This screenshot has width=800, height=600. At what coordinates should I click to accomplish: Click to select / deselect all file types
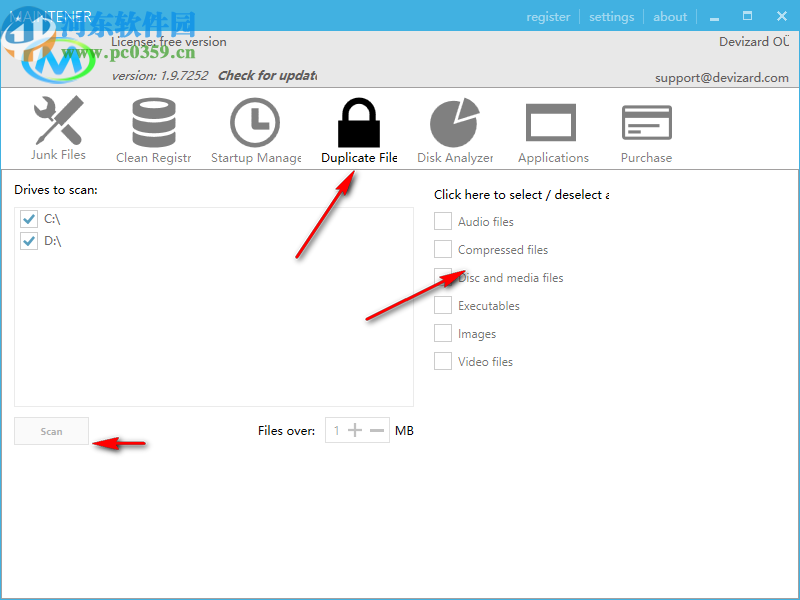(521, 195)
